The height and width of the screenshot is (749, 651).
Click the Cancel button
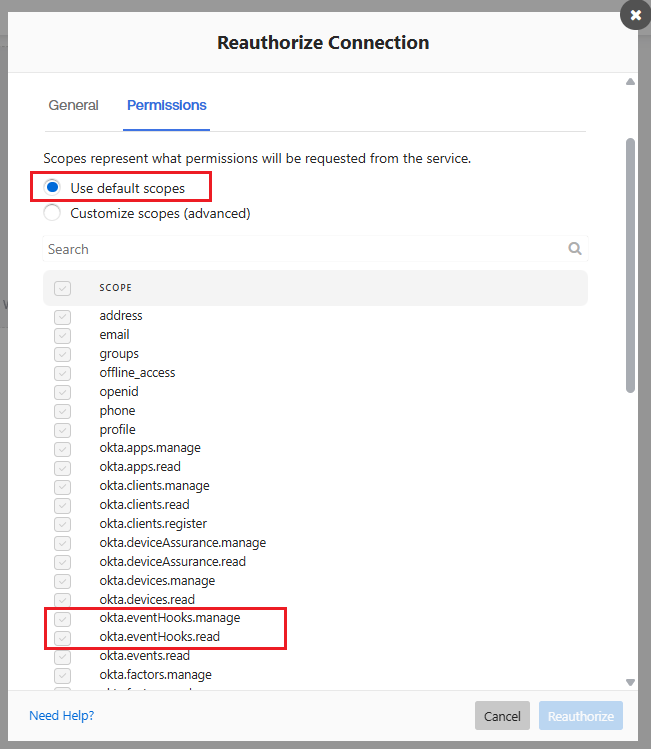click(x=502, y=716)
